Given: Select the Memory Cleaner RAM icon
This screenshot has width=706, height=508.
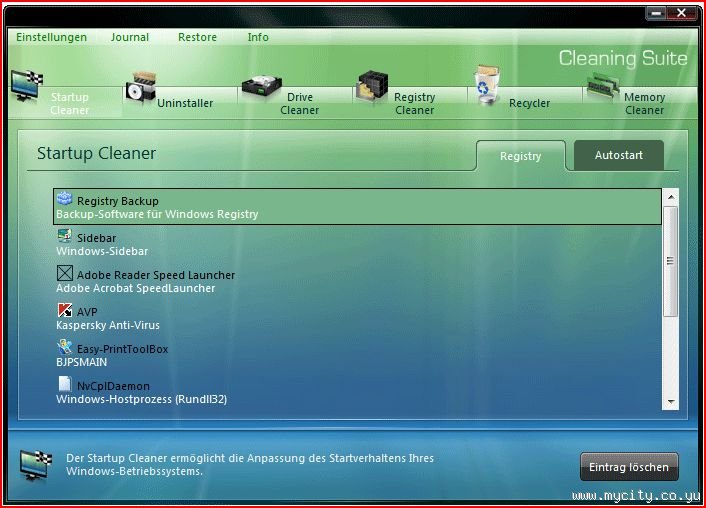Looking at the screenshot, I should point(603,88).
